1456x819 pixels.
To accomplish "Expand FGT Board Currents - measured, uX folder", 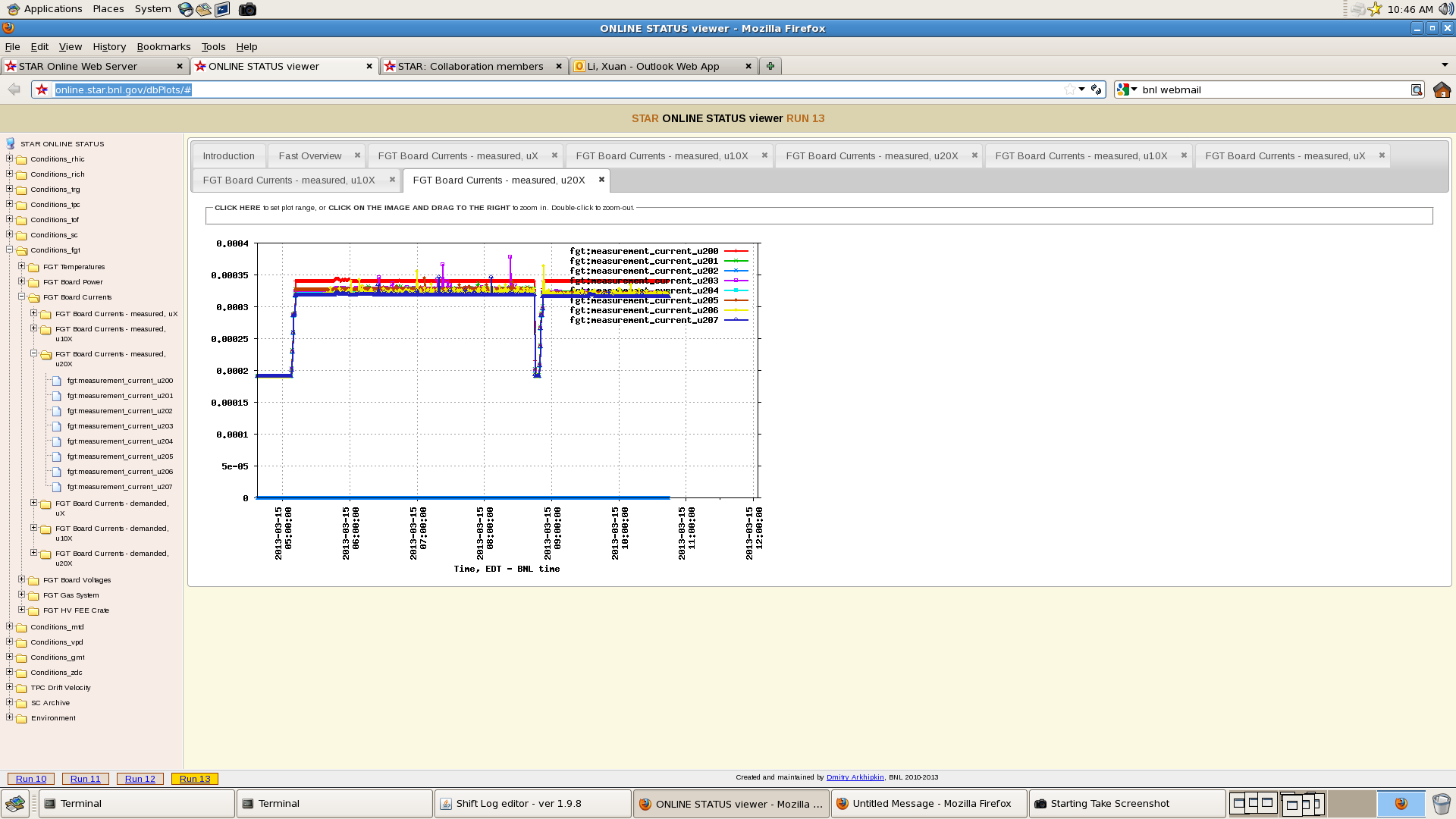I will [33, 313].
